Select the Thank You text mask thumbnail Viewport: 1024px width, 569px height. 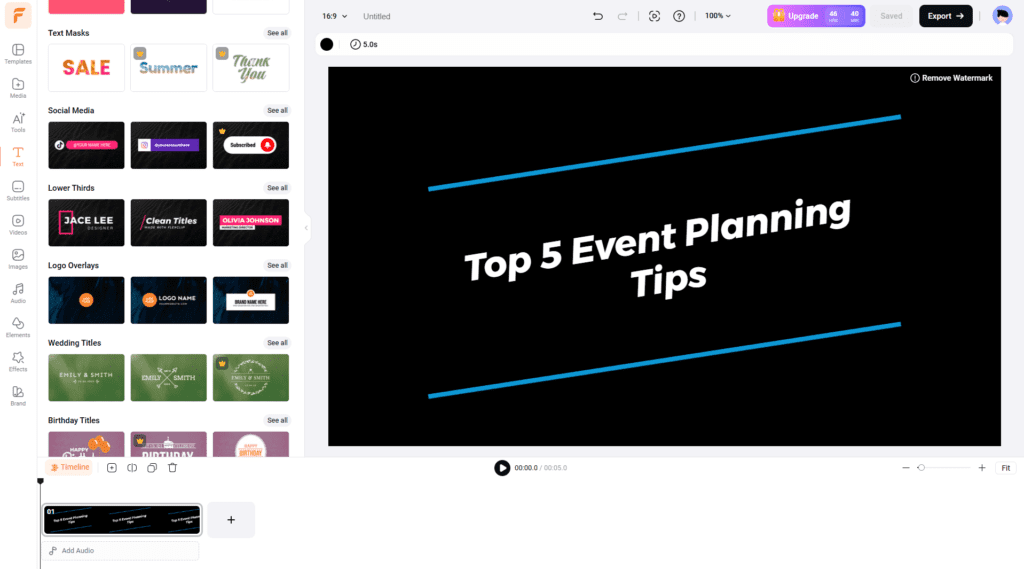(x=251, y=67)
